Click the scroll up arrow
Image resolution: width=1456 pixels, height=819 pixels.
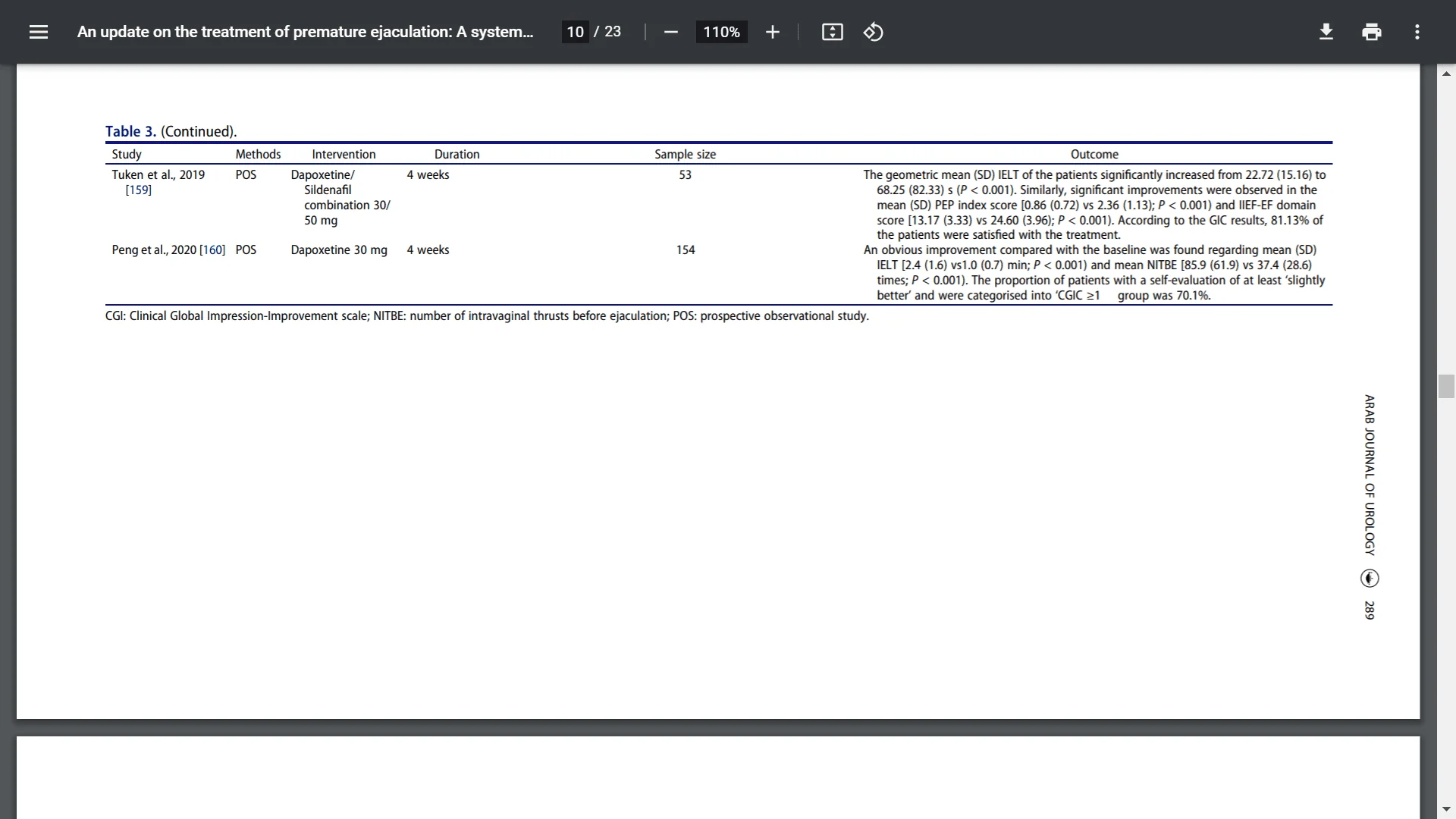[x=1446, y=74]
